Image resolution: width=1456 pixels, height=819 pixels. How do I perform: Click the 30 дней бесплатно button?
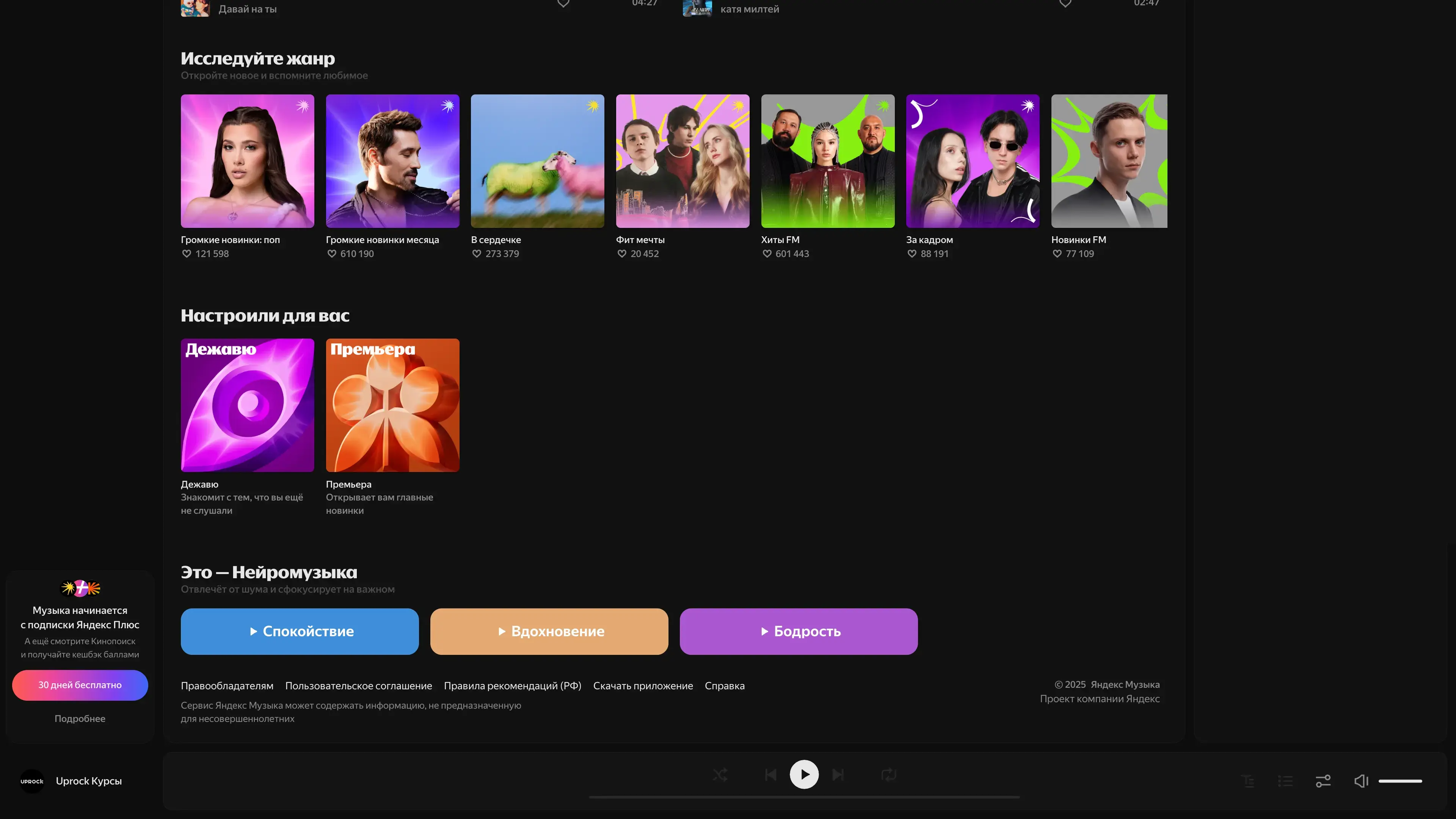80,685
